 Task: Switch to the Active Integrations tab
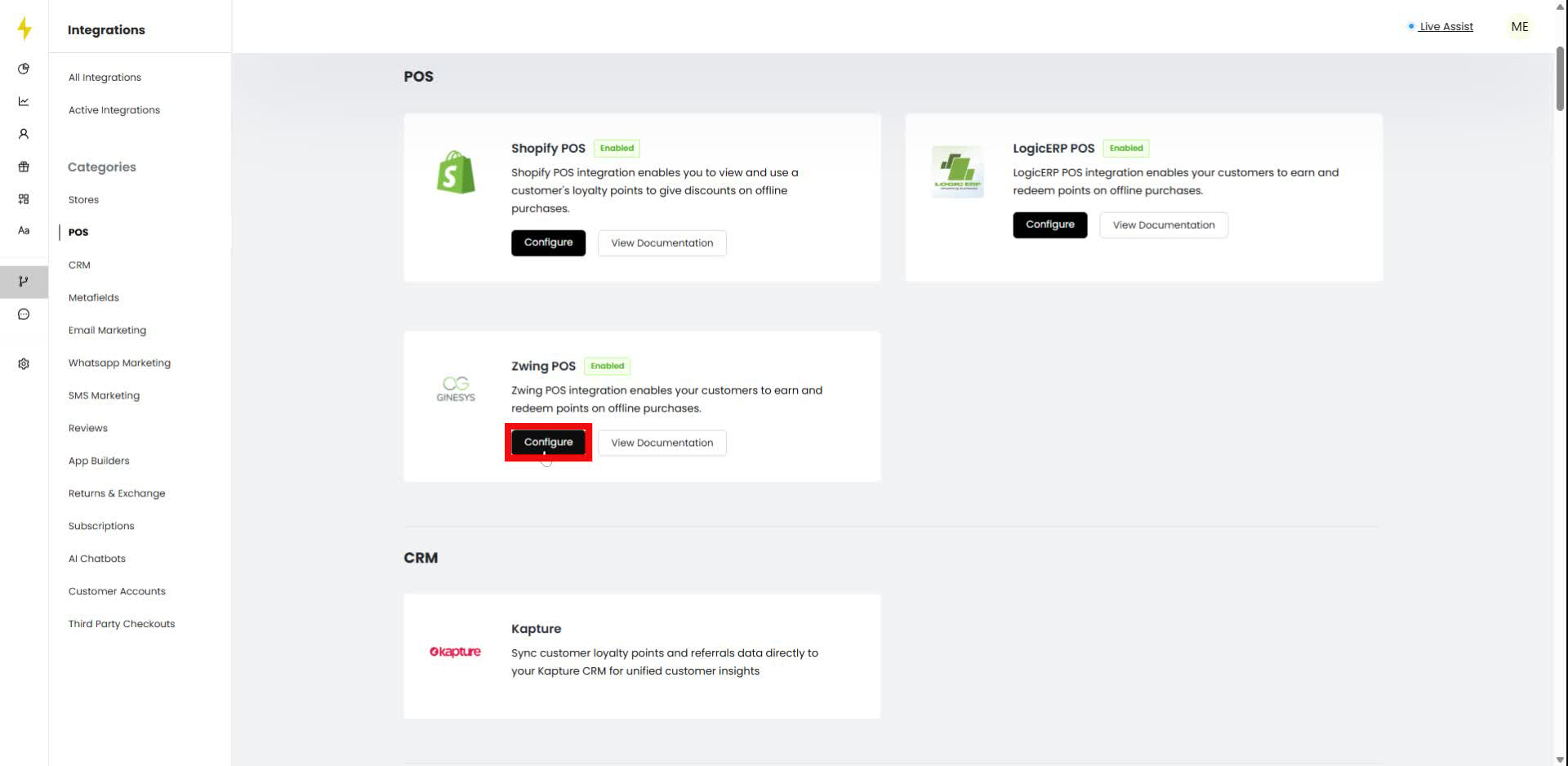coord(114,109)
